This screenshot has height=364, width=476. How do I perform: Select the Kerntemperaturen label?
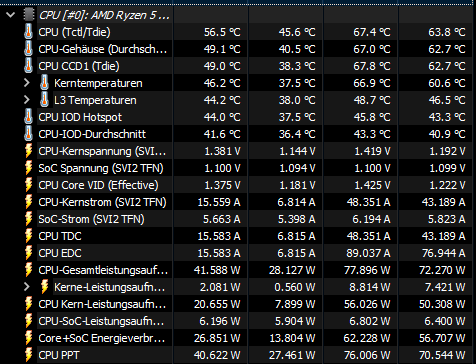pyautogui.click(x=98, y=83)
